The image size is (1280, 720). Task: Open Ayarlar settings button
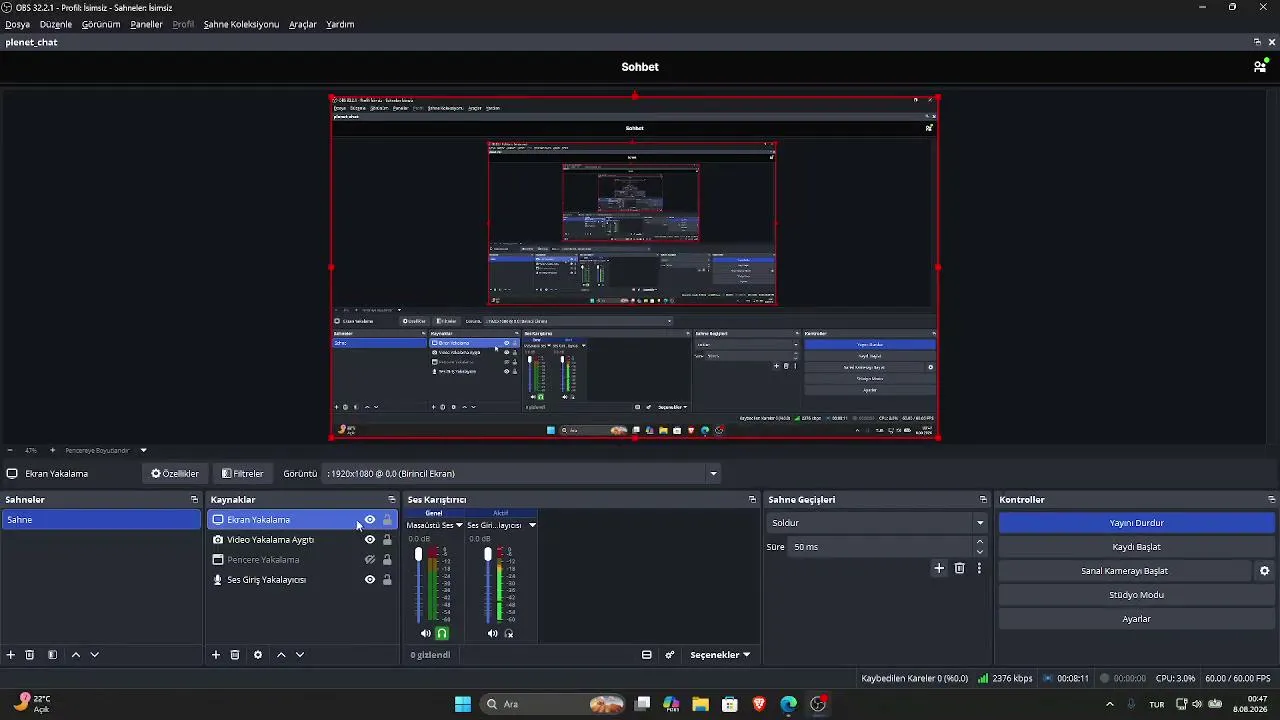click(1137, 619)
